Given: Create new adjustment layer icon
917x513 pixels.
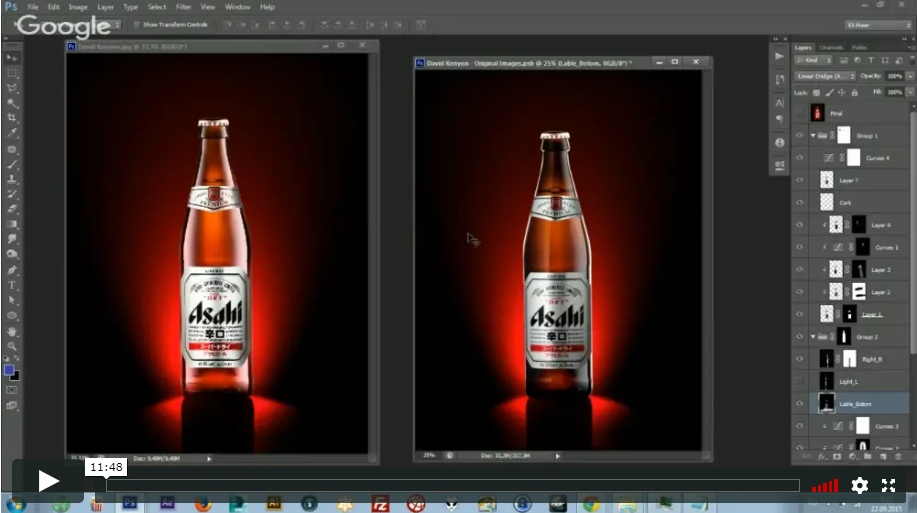Looking at the screenshot, I should (x=852, y=456).
